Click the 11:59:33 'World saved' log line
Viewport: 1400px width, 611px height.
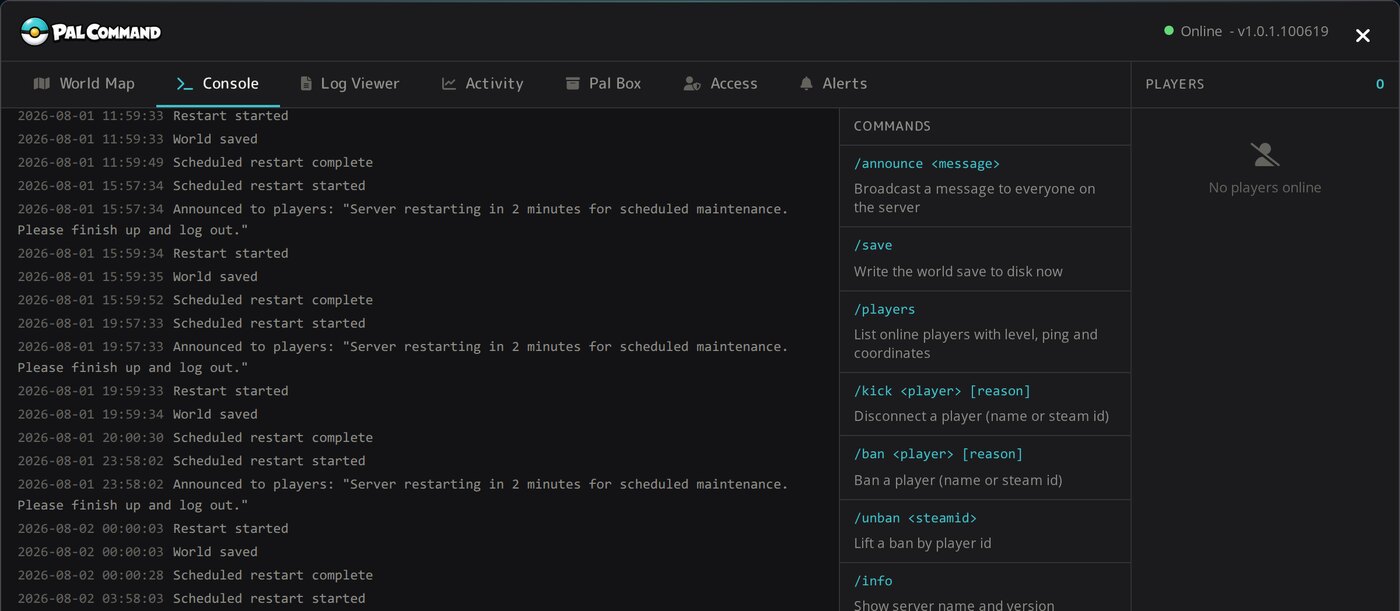tap(137, 139)
